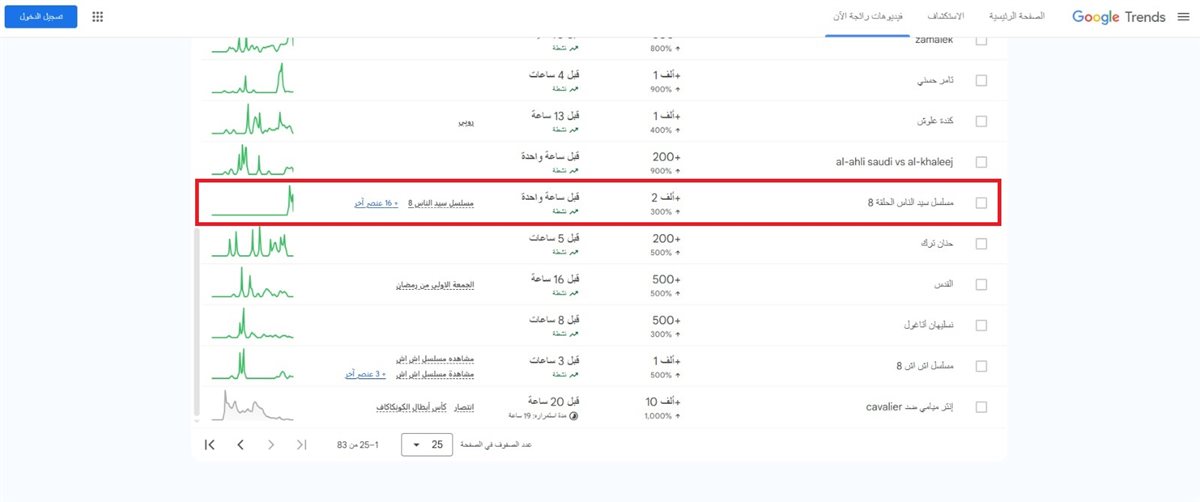This screenshot has height=502, width=1200.
Task: Tick the checkbox for تسليهان أتاغول
Action: tap(981, 325)
